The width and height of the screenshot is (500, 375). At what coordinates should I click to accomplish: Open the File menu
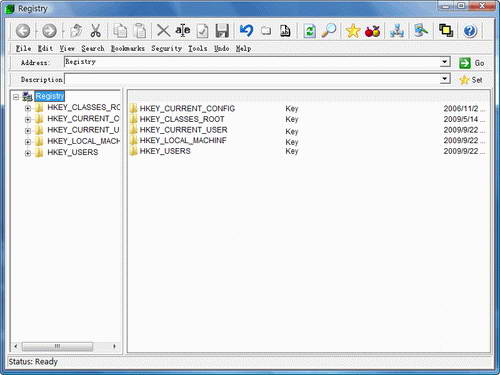(24, 49)
